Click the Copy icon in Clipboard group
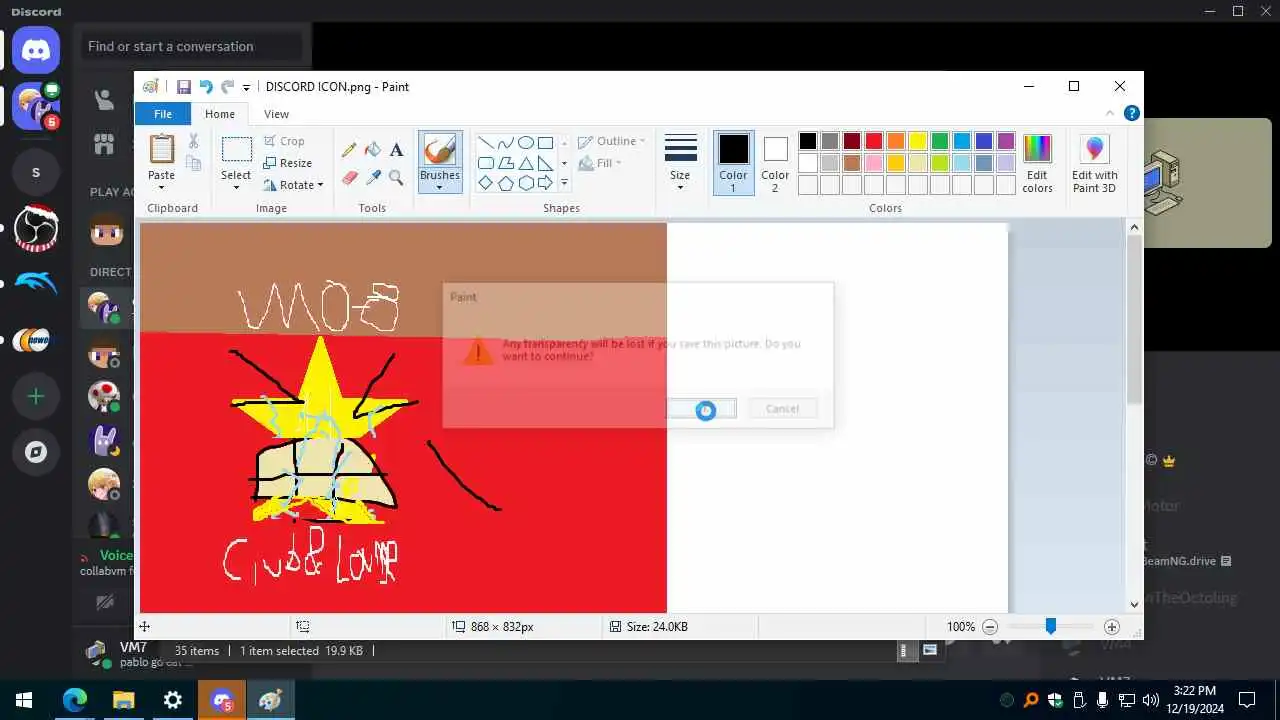Viewport: 1280px width, 720px height. (193, 163)
